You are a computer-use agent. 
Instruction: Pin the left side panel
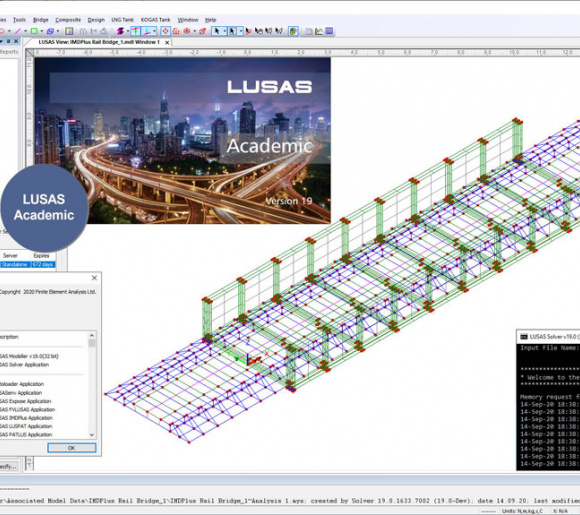(8, 41)
